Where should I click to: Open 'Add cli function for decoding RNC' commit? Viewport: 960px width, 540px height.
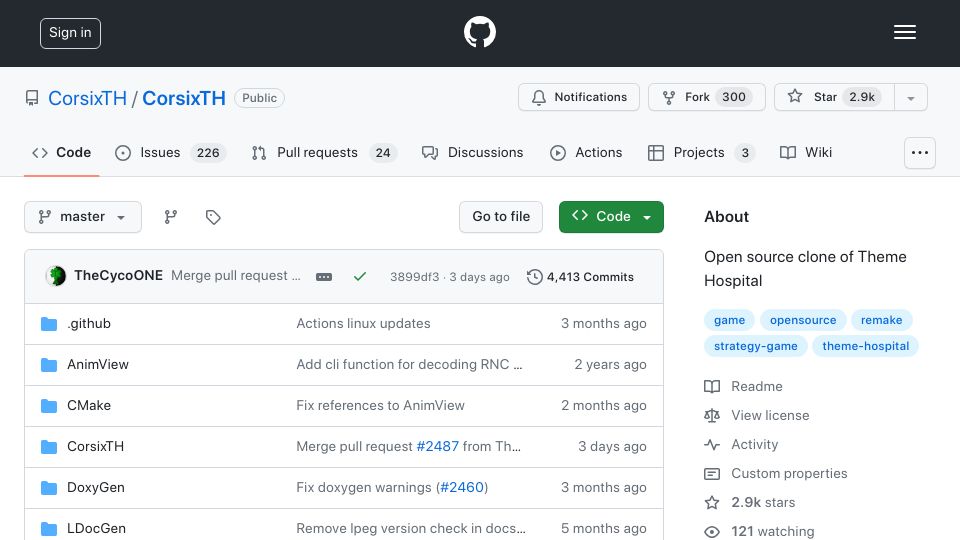tap(409, 364)
